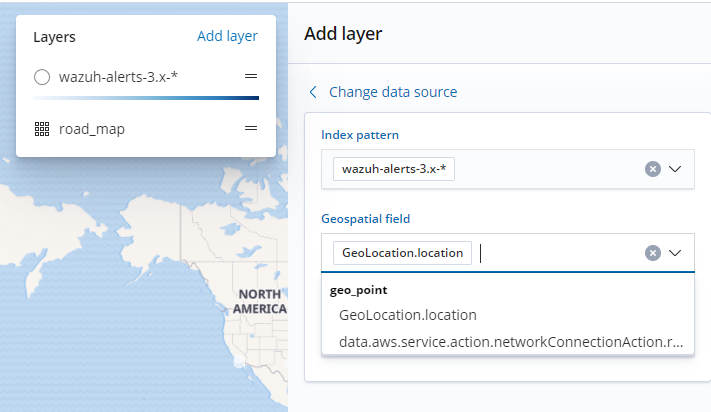Image resolution: width=711 pixels, height=412 pixels.
Task: Click the back chevron beside Change data source
Action: (x=313, y=92)
